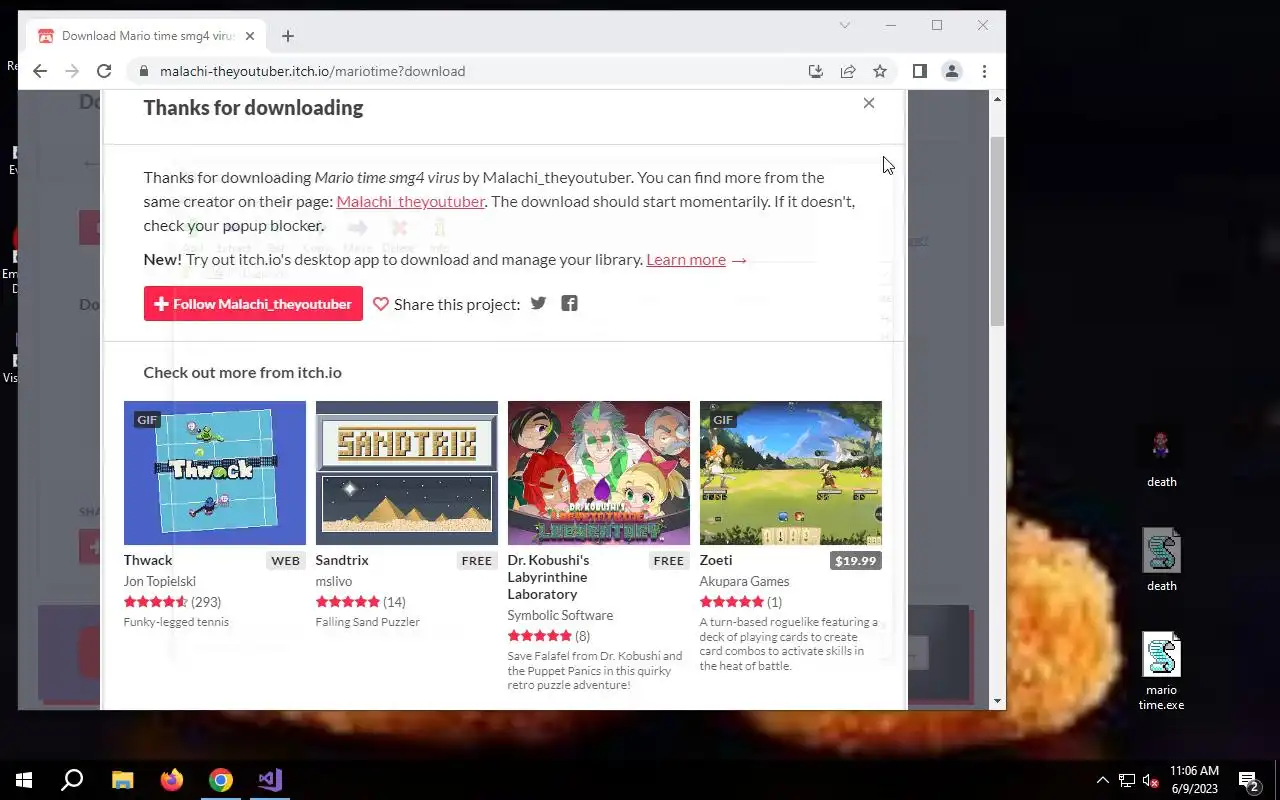
Task: Select the mario time.exe desktop icon
Action: [1162, 671]
